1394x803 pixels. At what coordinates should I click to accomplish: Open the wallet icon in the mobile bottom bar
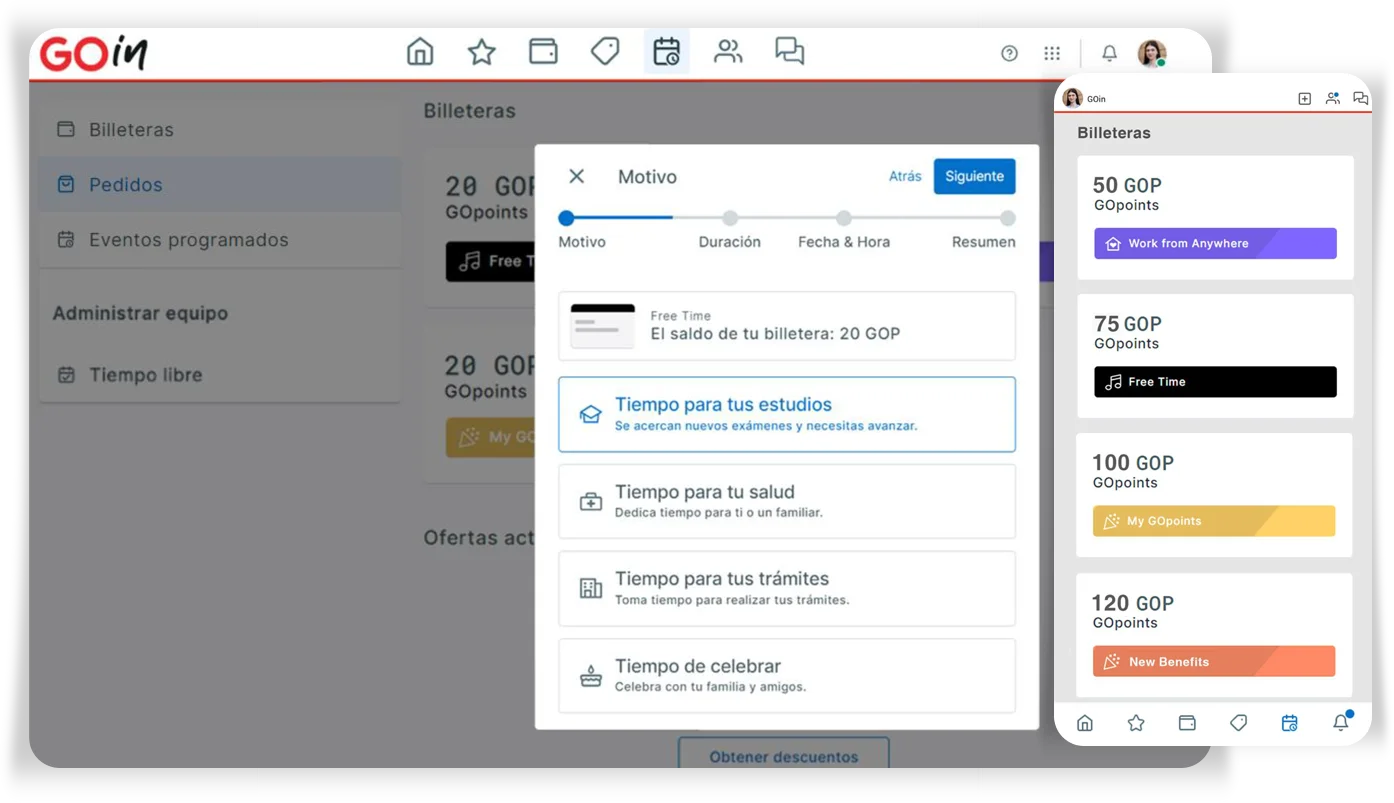click(1187, 723)
